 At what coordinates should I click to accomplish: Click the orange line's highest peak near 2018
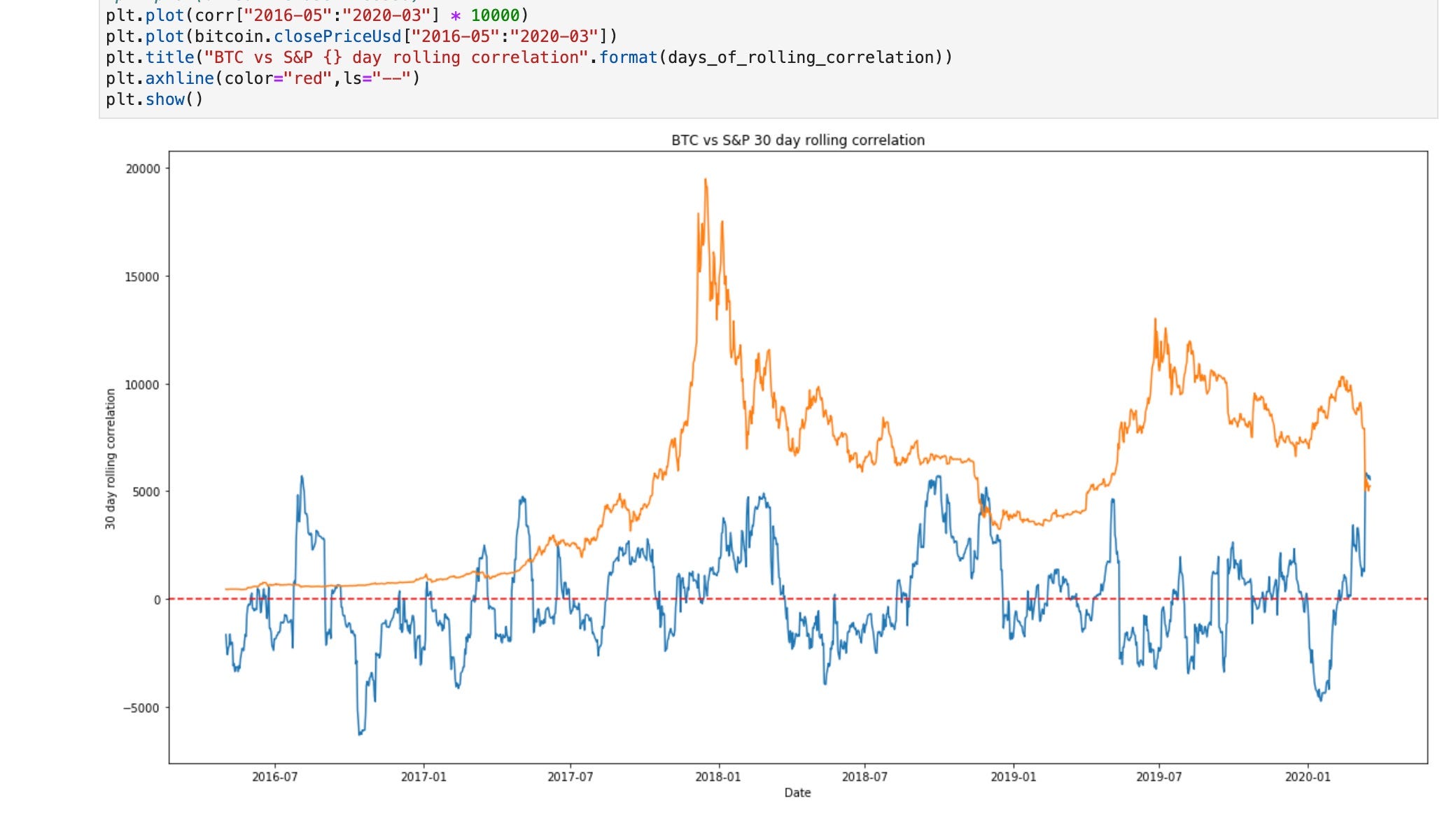click(705, 180)
